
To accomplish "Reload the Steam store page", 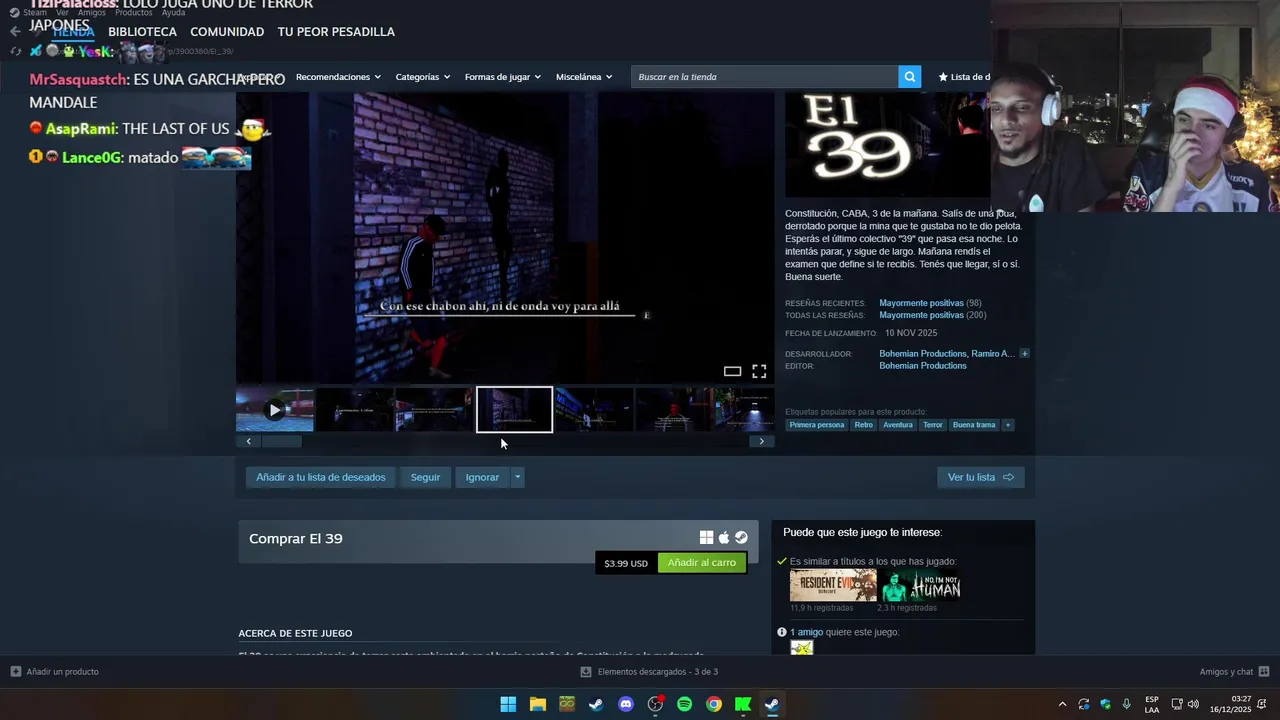I will [16, 51].
